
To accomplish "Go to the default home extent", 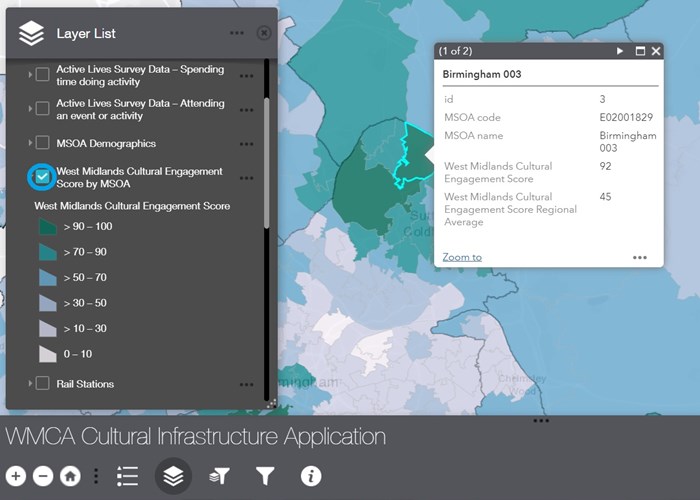I will coord(70,477).
